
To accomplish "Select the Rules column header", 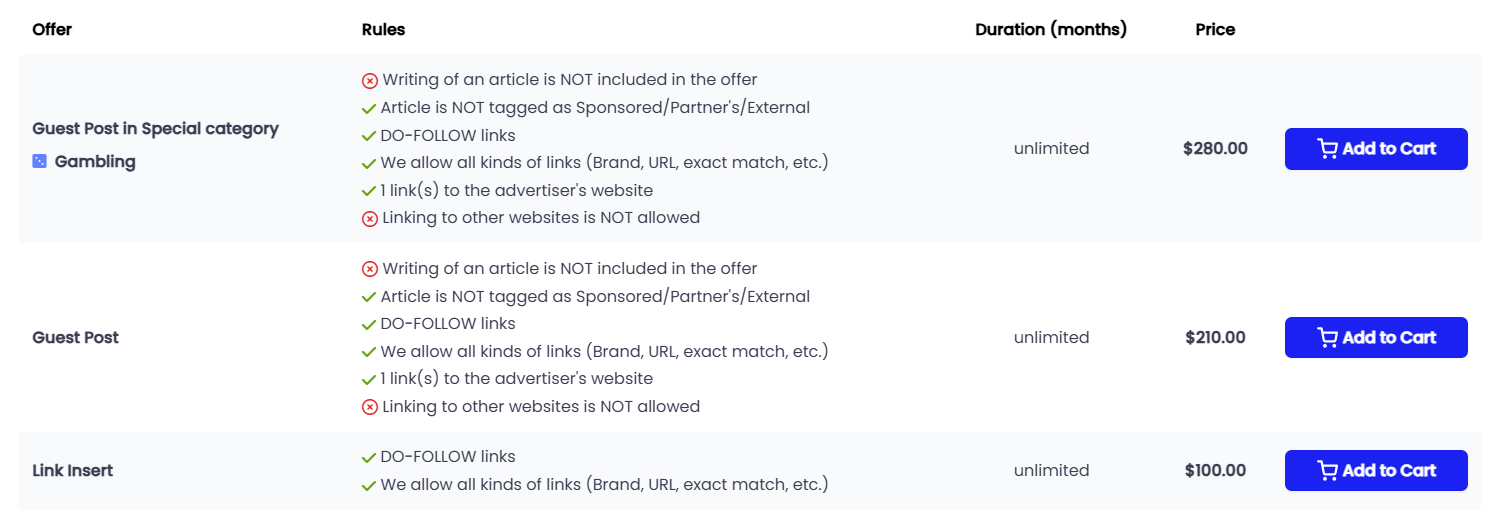I will 384,29.
